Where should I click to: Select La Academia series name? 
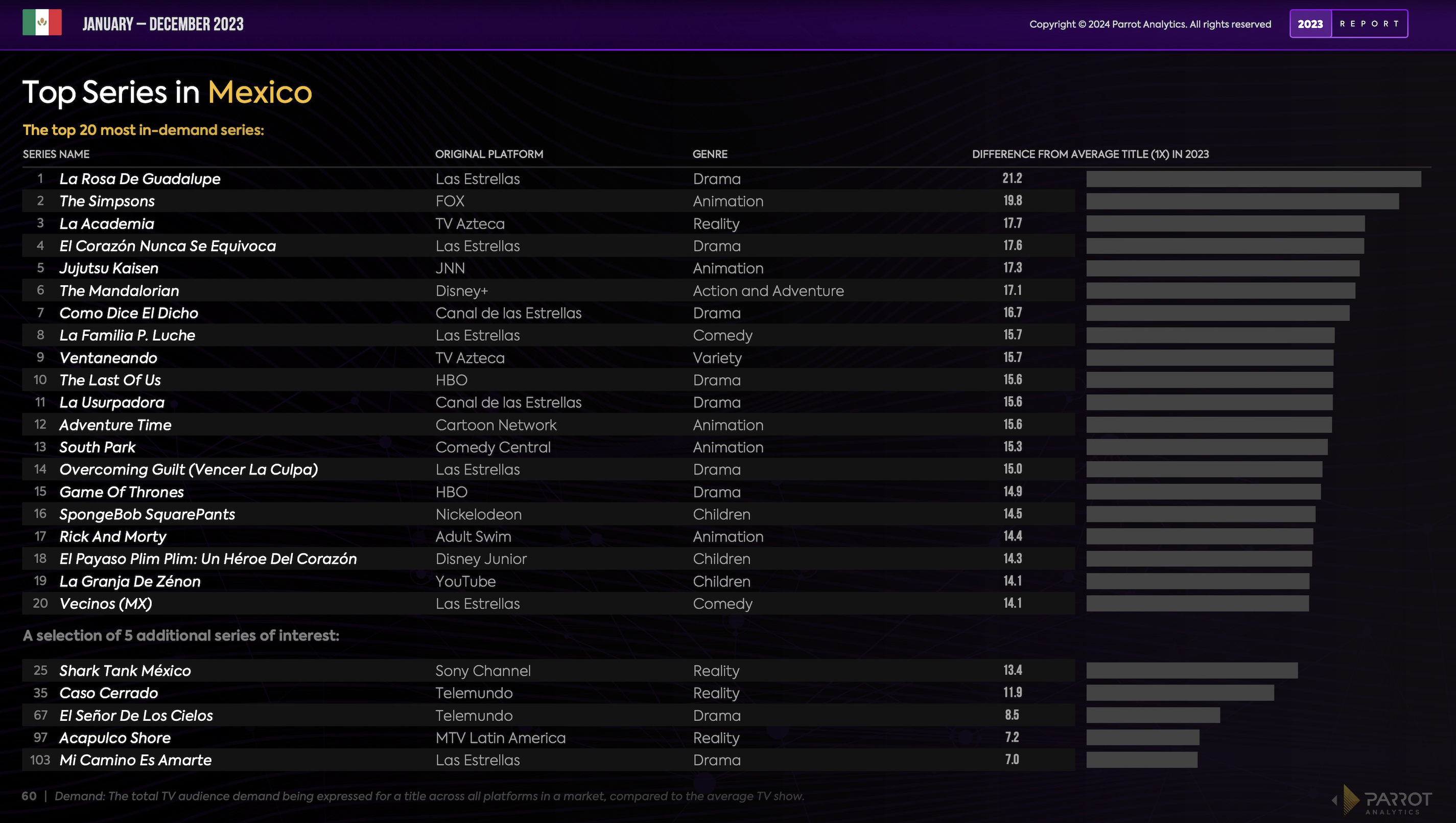106,223
